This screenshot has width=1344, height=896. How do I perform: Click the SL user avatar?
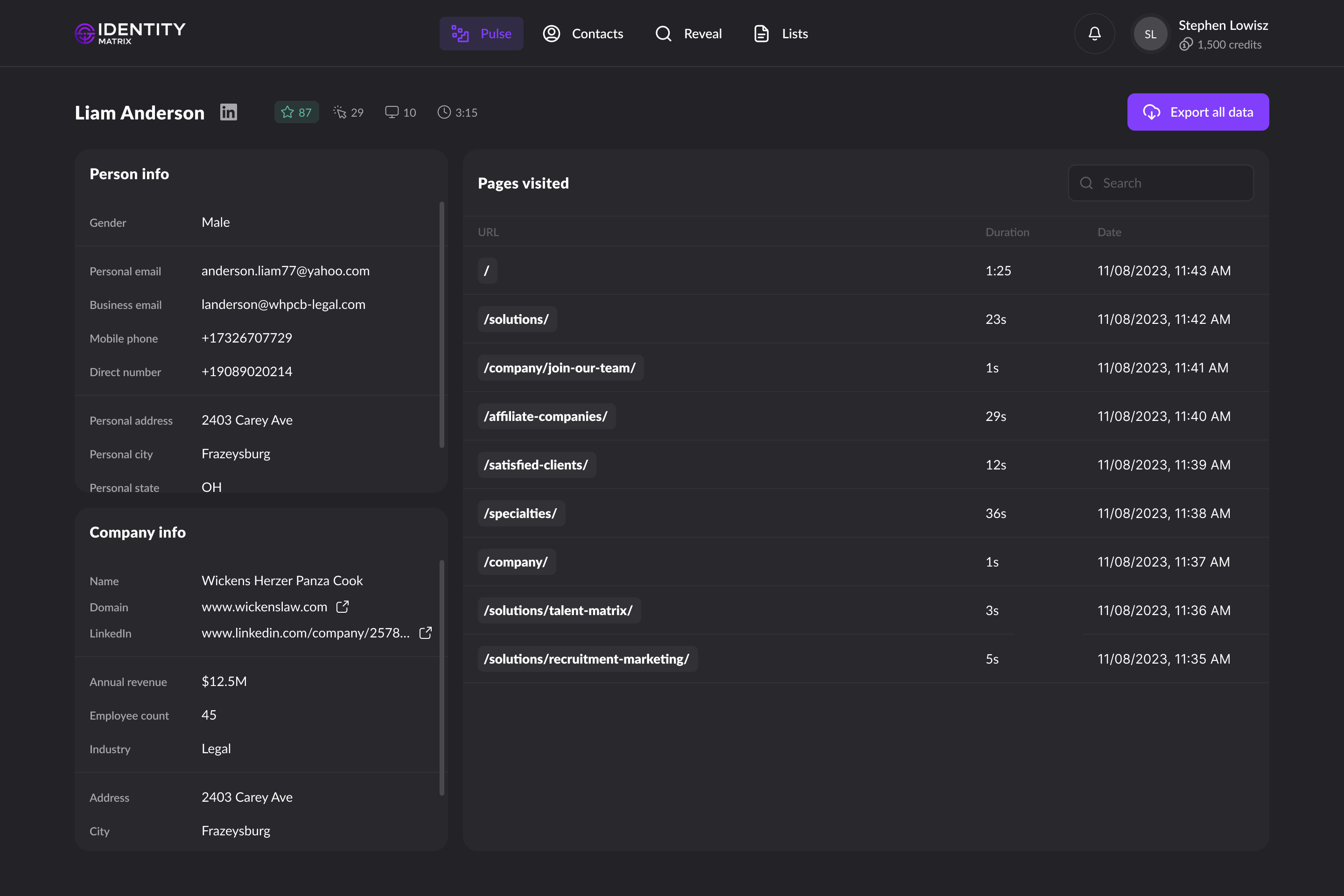pyautogui.click(x=1150, y=34)
